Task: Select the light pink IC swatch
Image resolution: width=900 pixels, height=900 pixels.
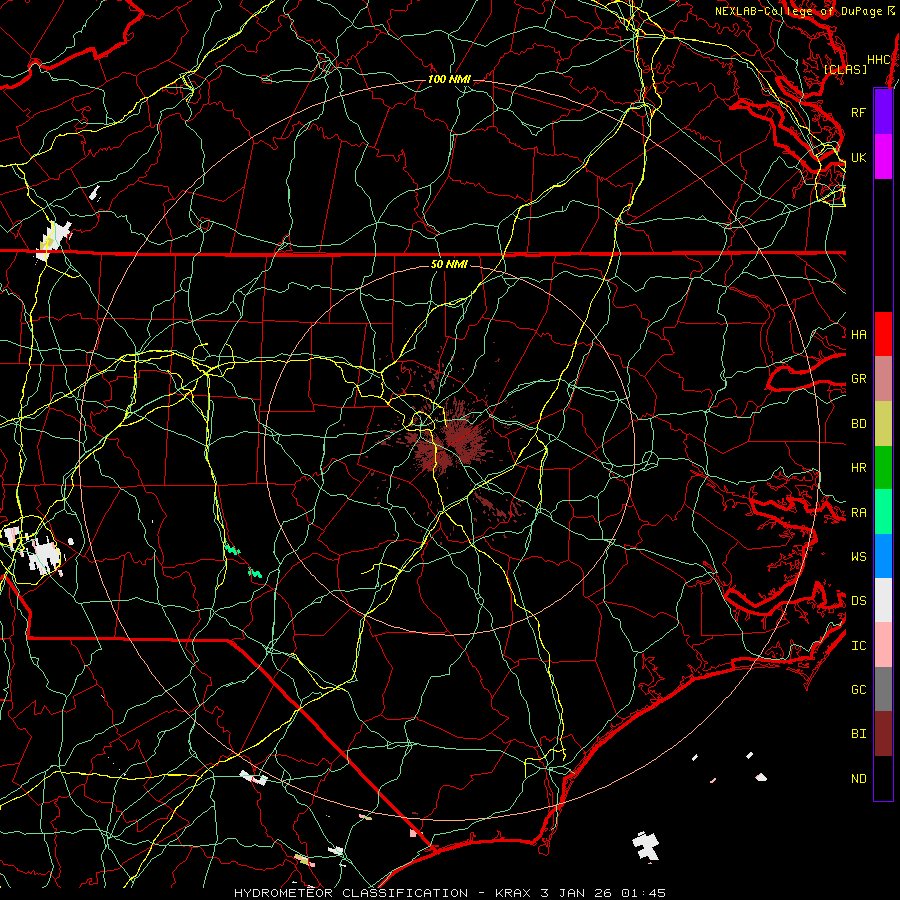Action: [883, 645]
